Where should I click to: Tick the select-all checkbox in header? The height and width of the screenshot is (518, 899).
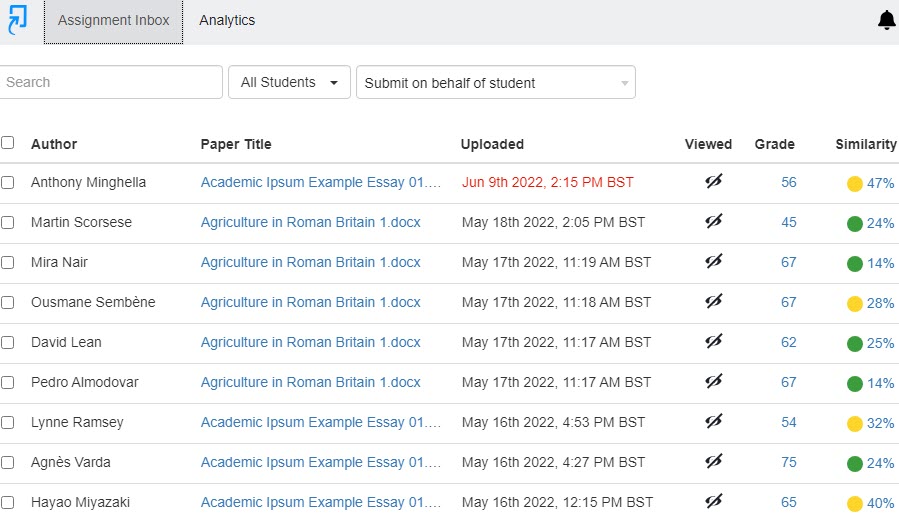coord(8,143)
